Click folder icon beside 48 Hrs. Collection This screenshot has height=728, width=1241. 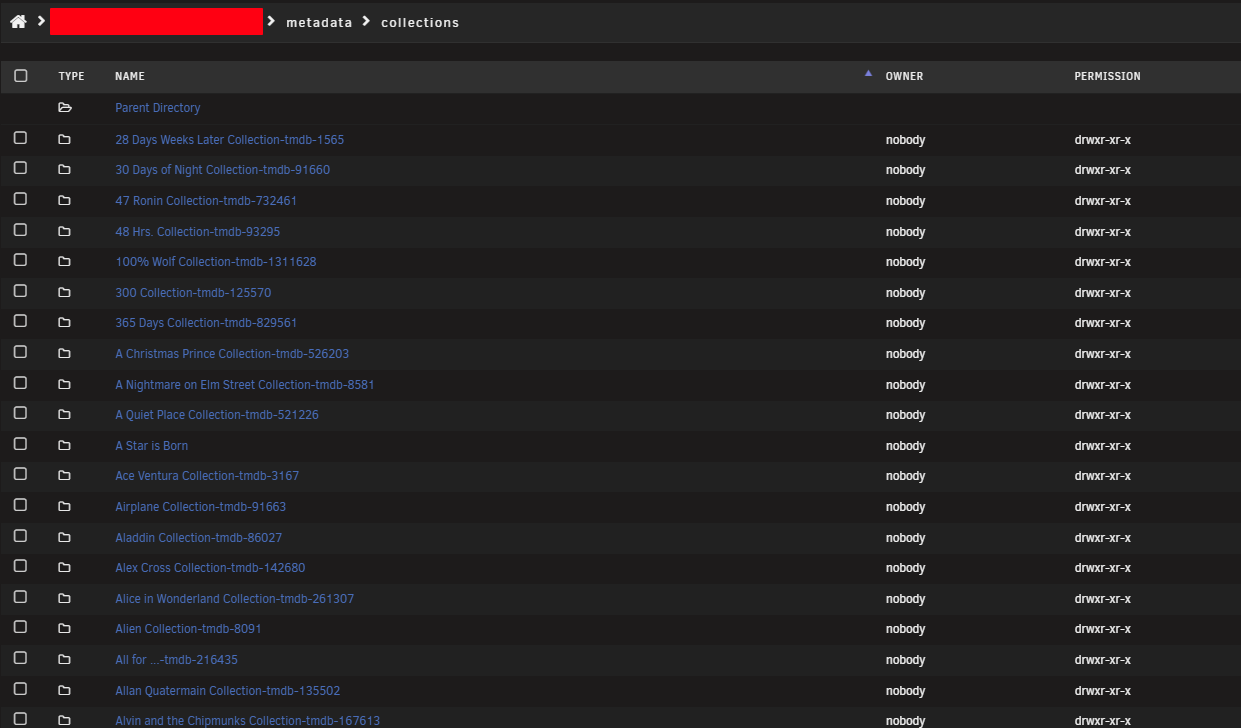(65, 231)
